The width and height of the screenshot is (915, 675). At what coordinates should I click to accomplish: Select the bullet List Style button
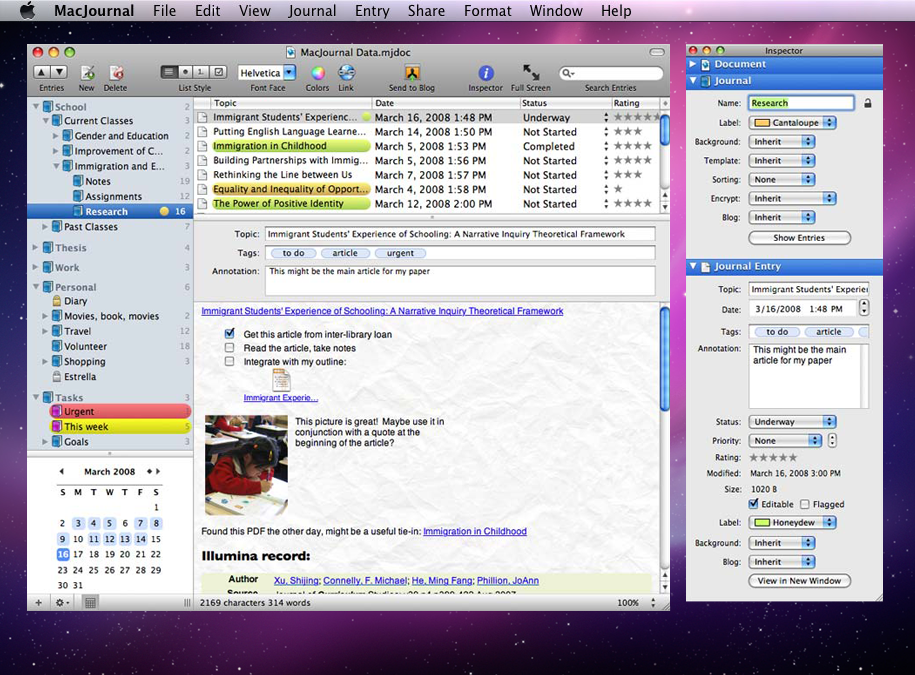[185, 72]
